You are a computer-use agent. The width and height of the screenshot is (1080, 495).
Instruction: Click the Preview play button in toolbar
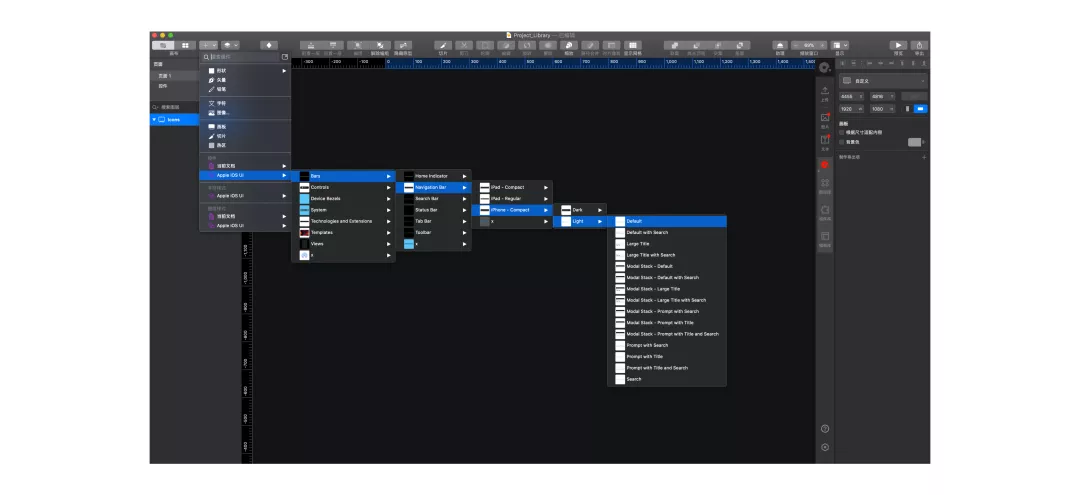click(x=898, y=45)
